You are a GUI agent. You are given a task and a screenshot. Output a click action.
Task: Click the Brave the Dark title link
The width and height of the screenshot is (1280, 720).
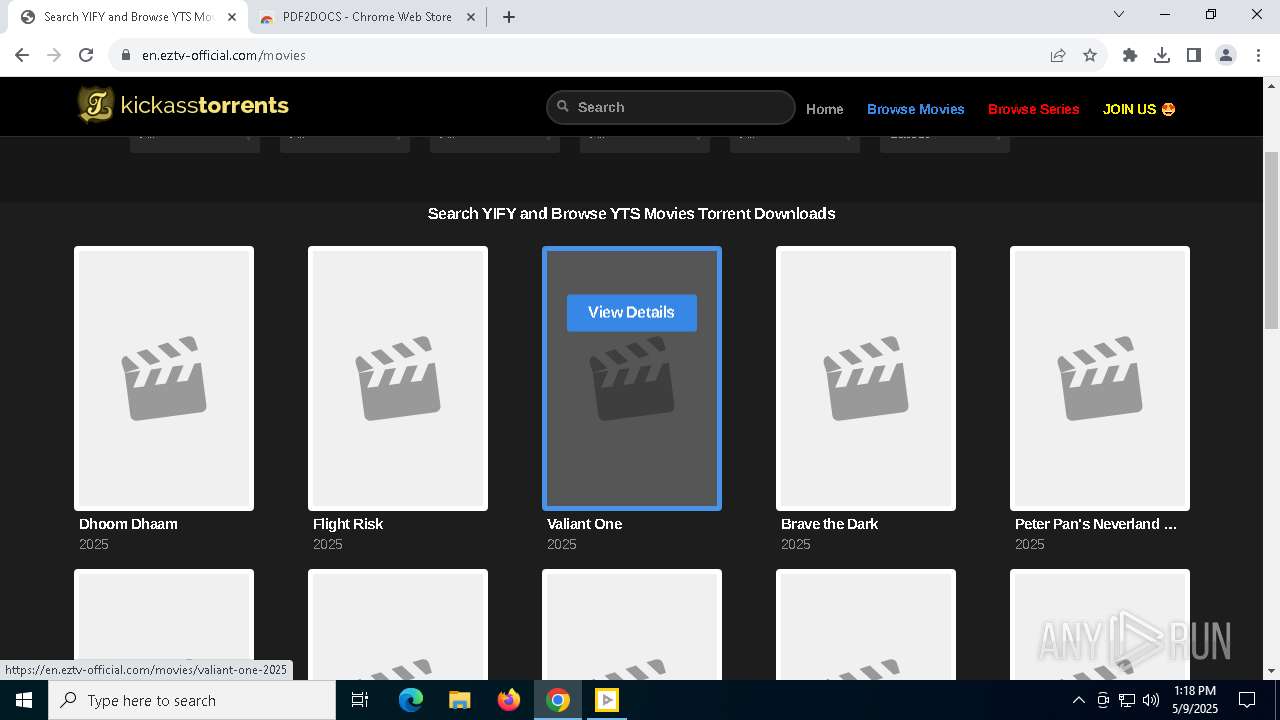(829, 524)
